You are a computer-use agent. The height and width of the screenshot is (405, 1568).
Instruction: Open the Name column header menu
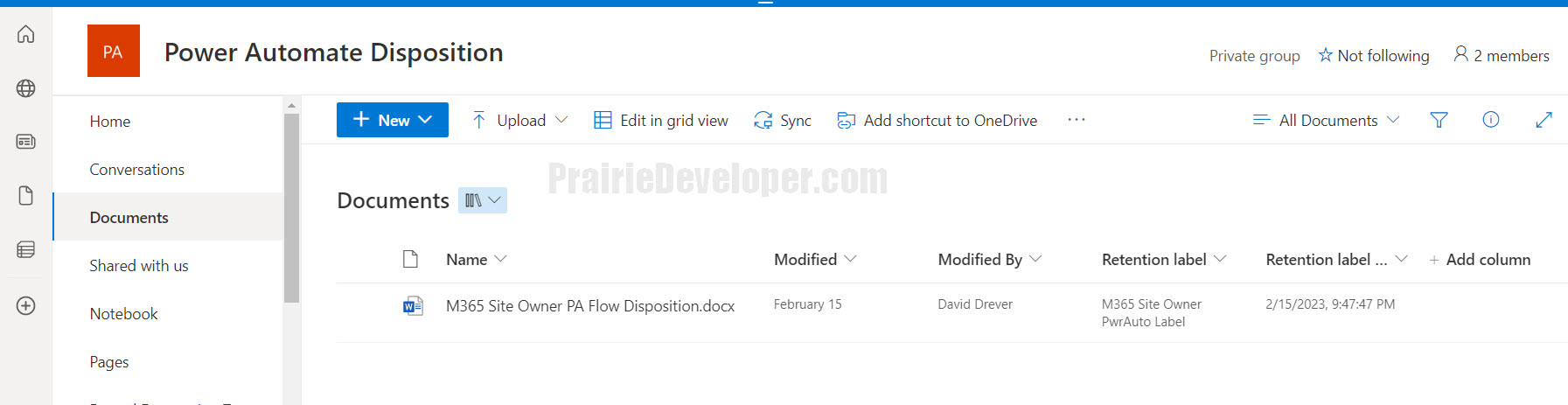tap(477, 260)
